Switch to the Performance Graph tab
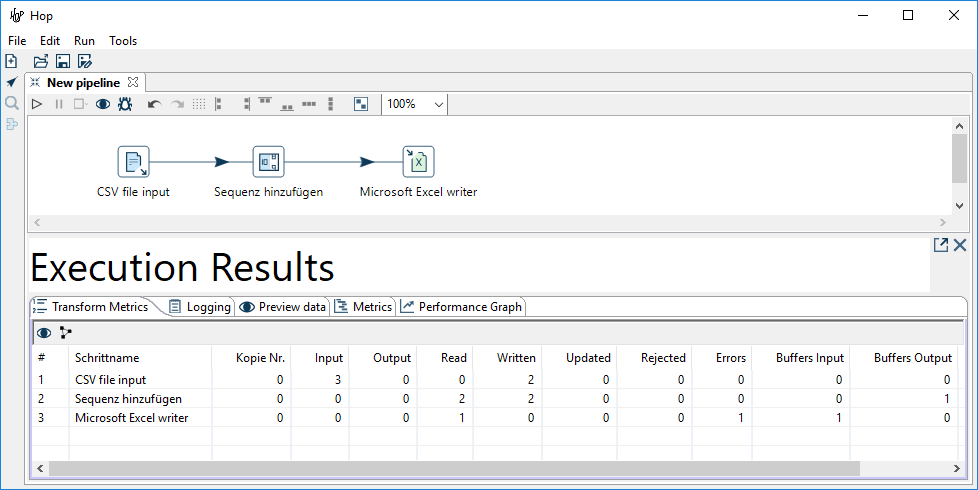The image size is (978, 490). click(x=462, y=307)
